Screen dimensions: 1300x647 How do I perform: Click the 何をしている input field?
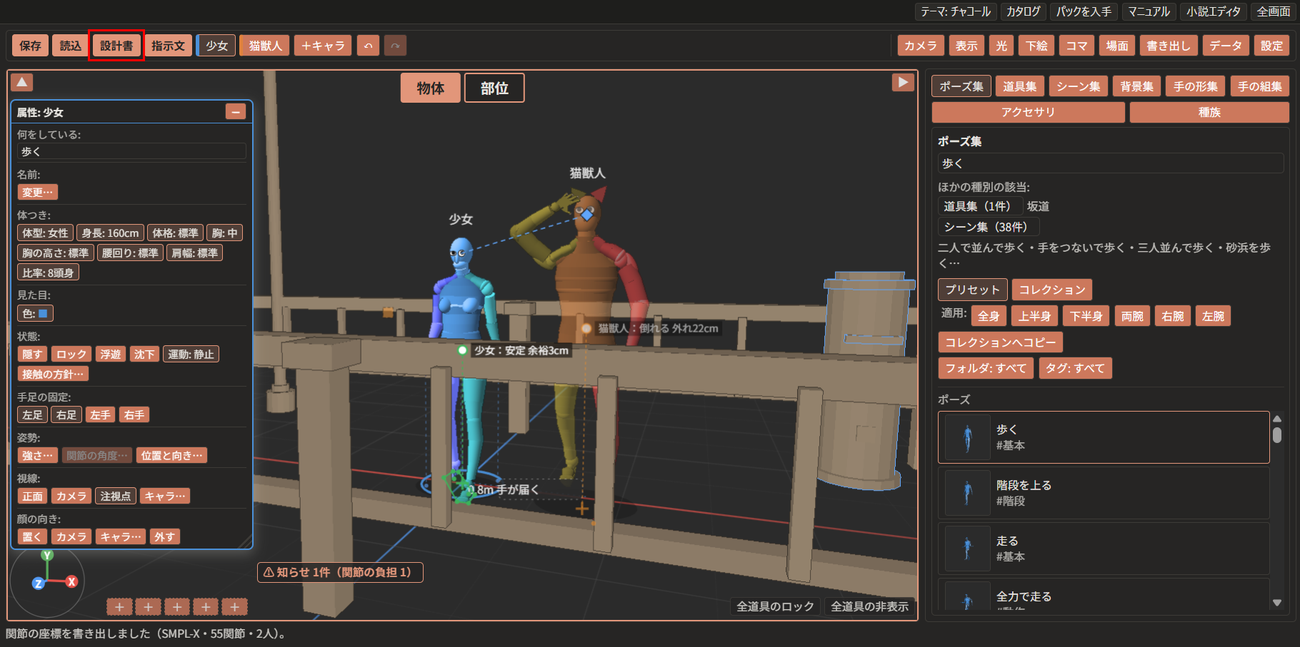coord(132,152)
